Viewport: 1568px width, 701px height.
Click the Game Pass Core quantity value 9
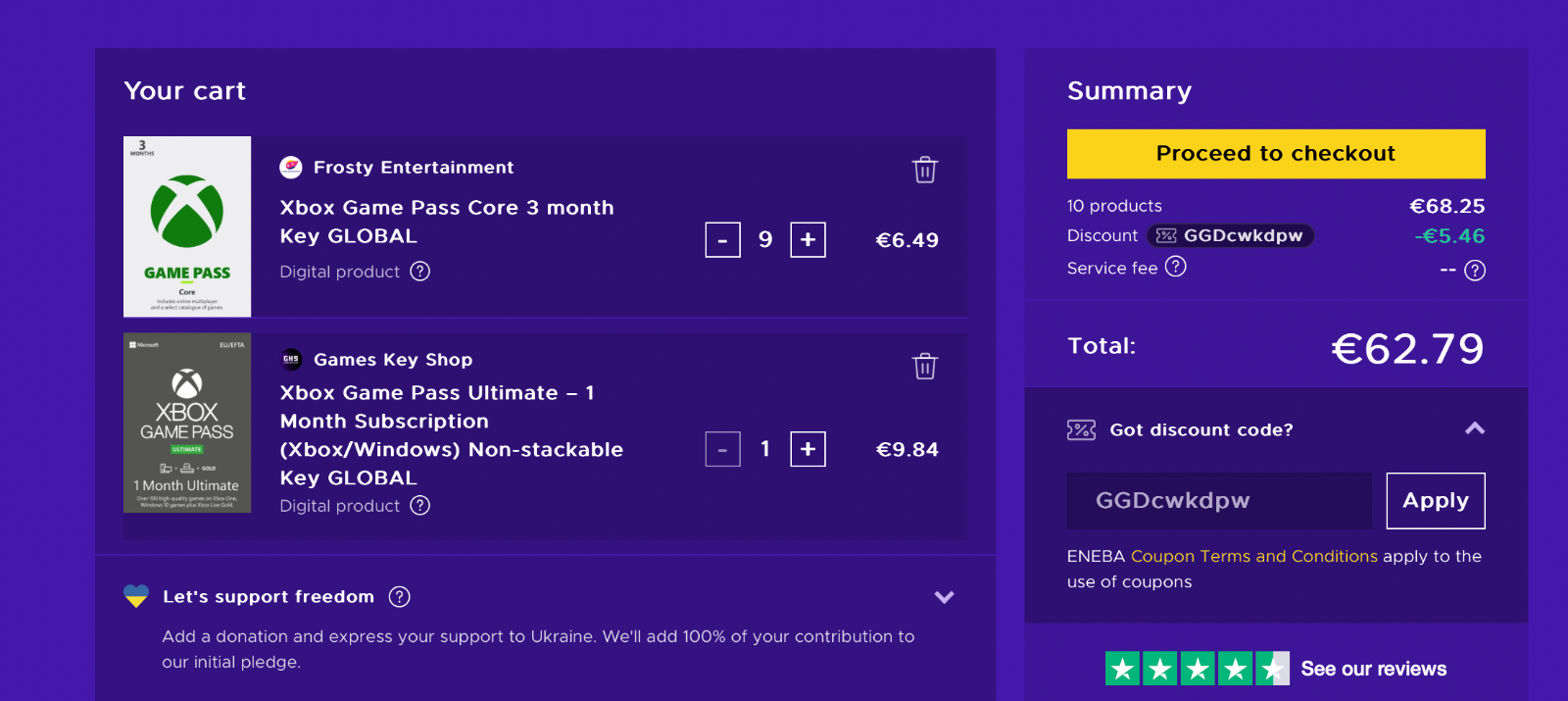765,239
